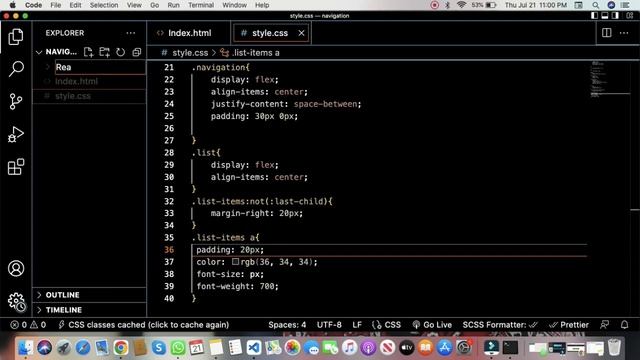
Task: Open Explorer views and more actions ellipsis
Action: tap(131, 33)
